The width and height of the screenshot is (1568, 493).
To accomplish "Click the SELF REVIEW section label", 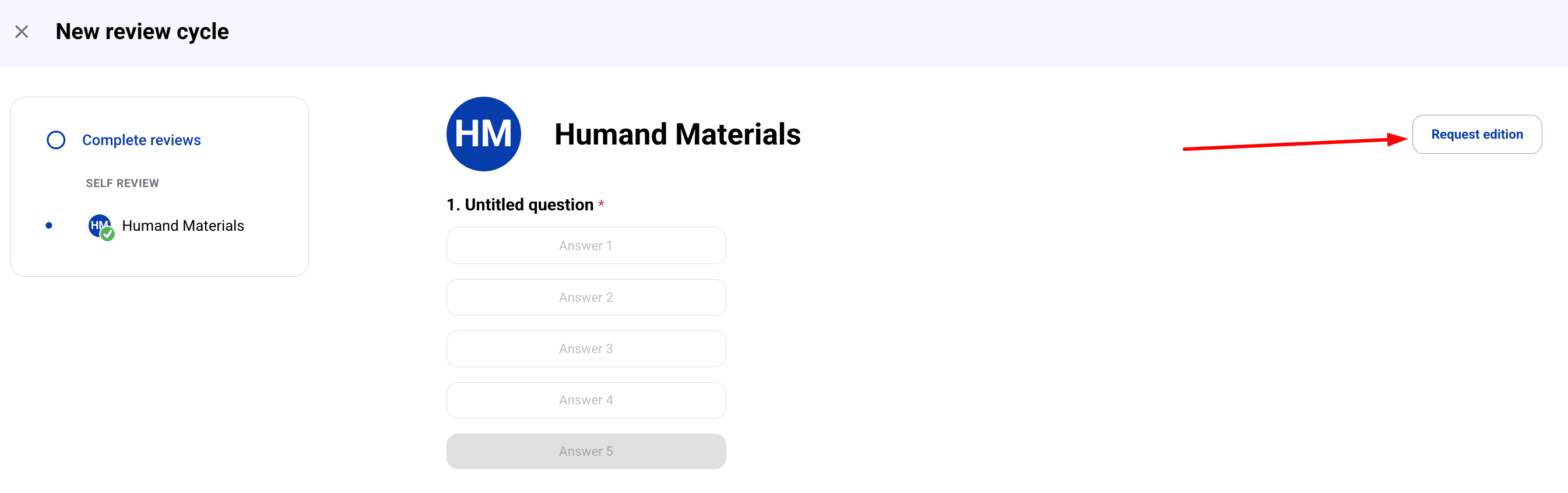I will tap(122, 183).
